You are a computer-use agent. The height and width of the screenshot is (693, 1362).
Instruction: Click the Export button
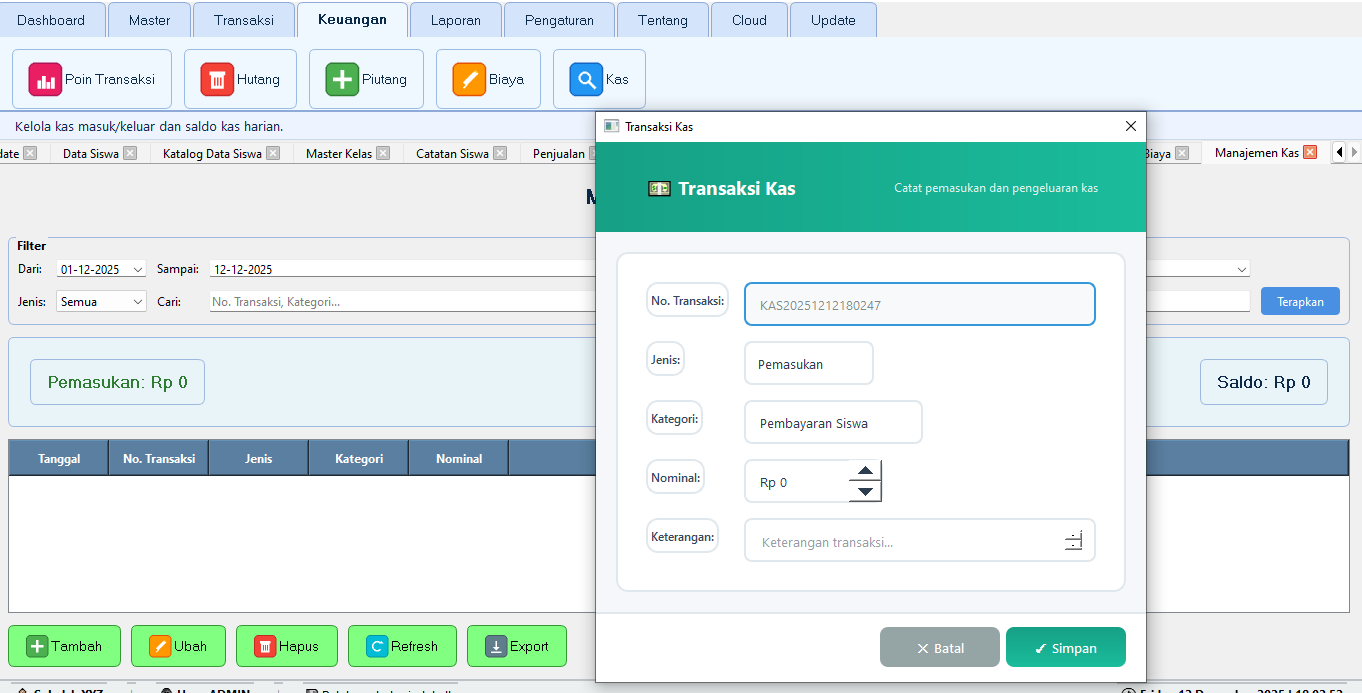tap(516, 646)
